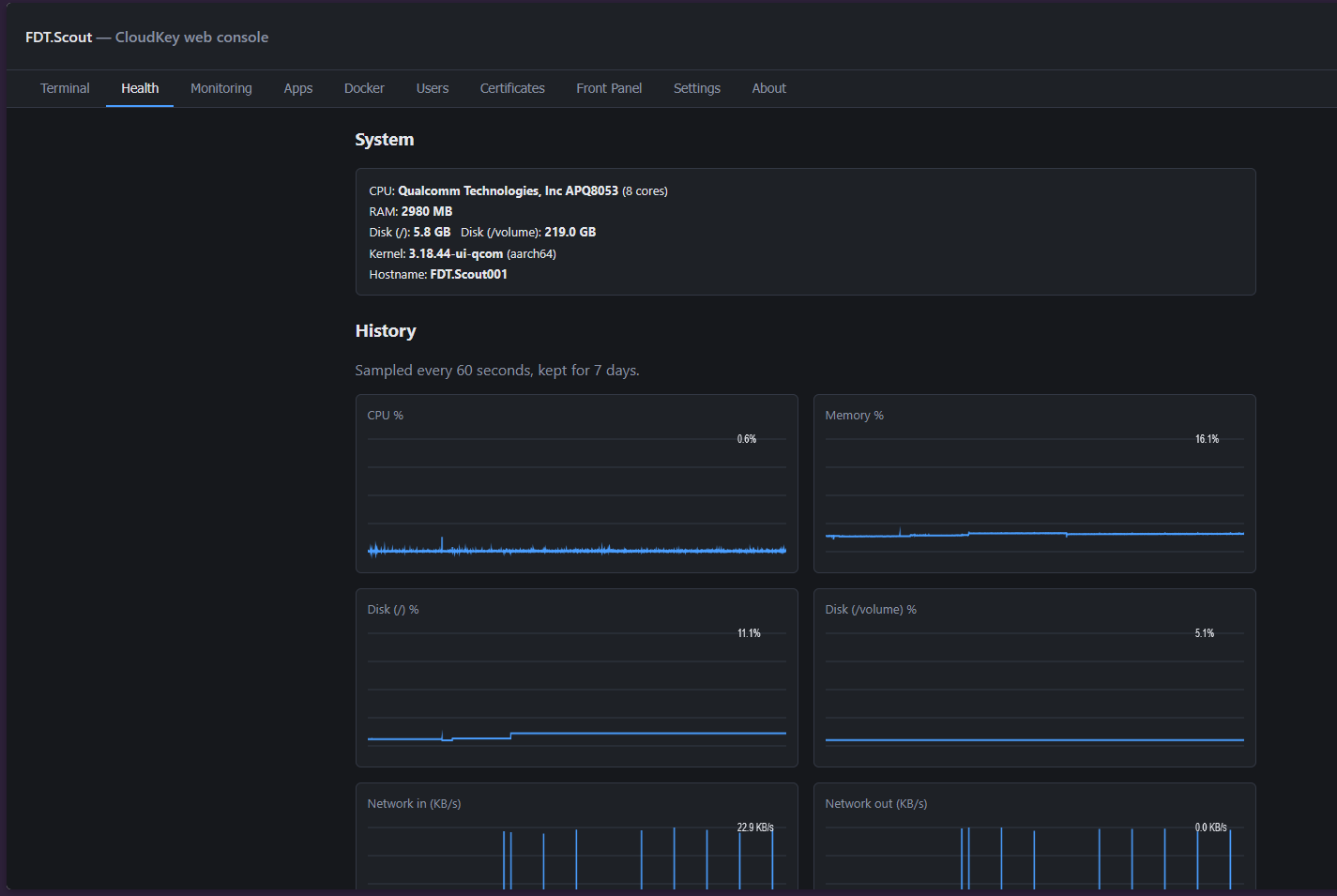Viewport: 1337px width, 896px height.
Task: Click the CPU % history chart
Action: [x=577, y=483]
